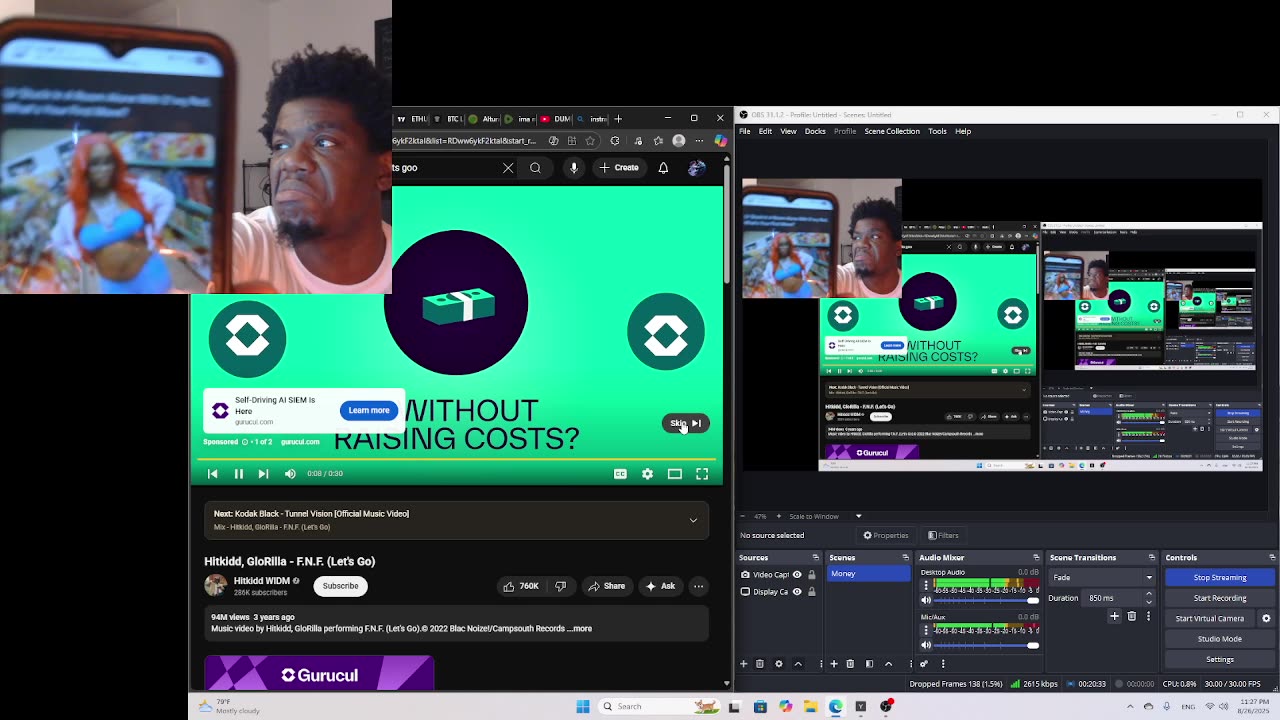This screenshot has width=1280, height=720.
Task: Click the YouTube search magnifier button
Action: tap(535, 168)
